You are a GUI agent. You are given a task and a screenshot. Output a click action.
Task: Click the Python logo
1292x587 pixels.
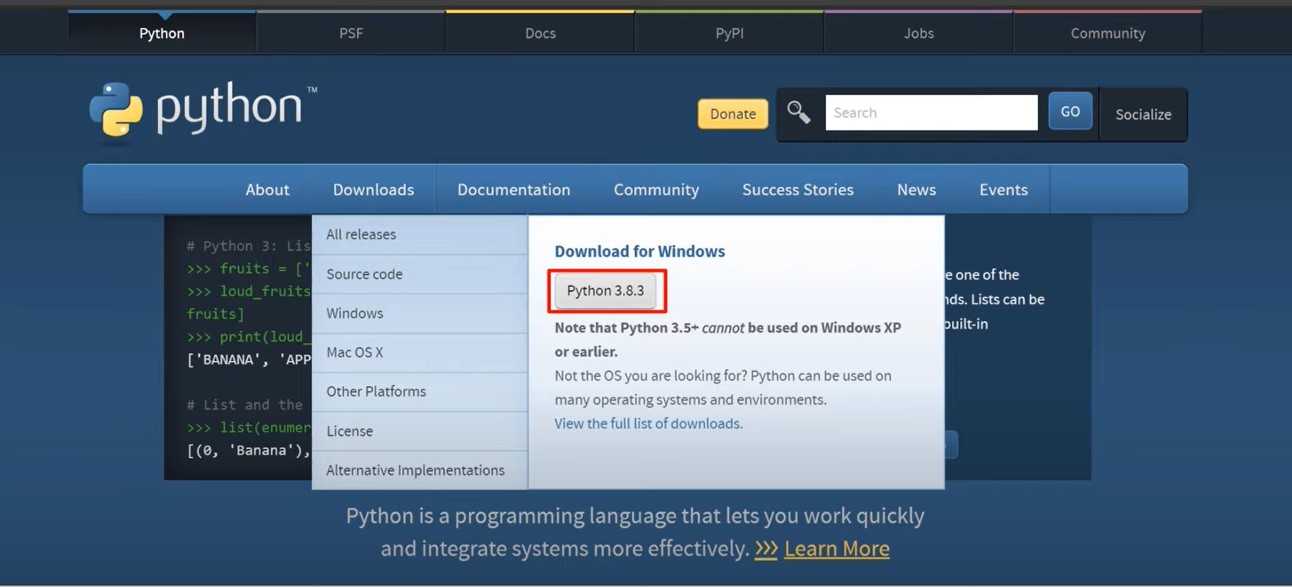pyautogui.click(x=203, y=110)
